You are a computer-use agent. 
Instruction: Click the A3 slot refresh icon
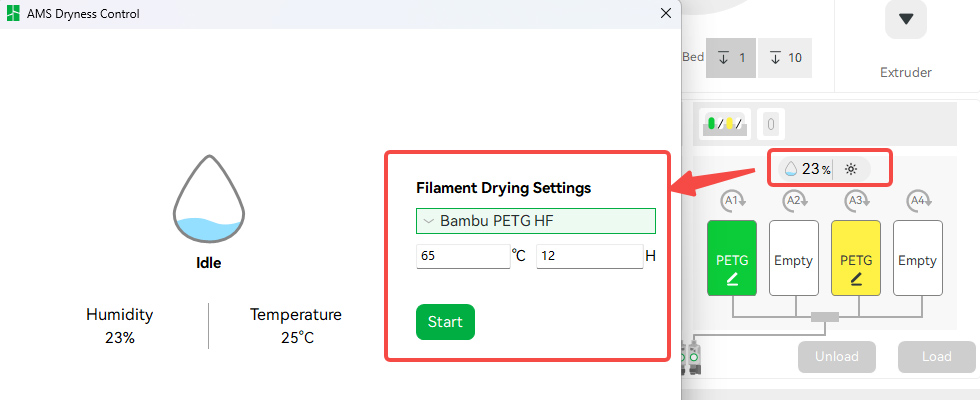click(856, 201)
